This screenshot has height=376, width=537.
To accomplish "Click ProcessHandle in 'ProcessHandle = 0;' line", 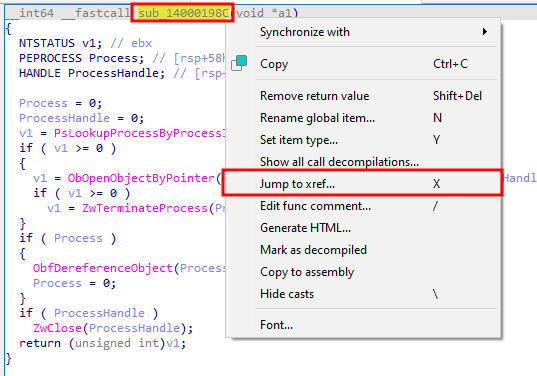I will point(64,118).
